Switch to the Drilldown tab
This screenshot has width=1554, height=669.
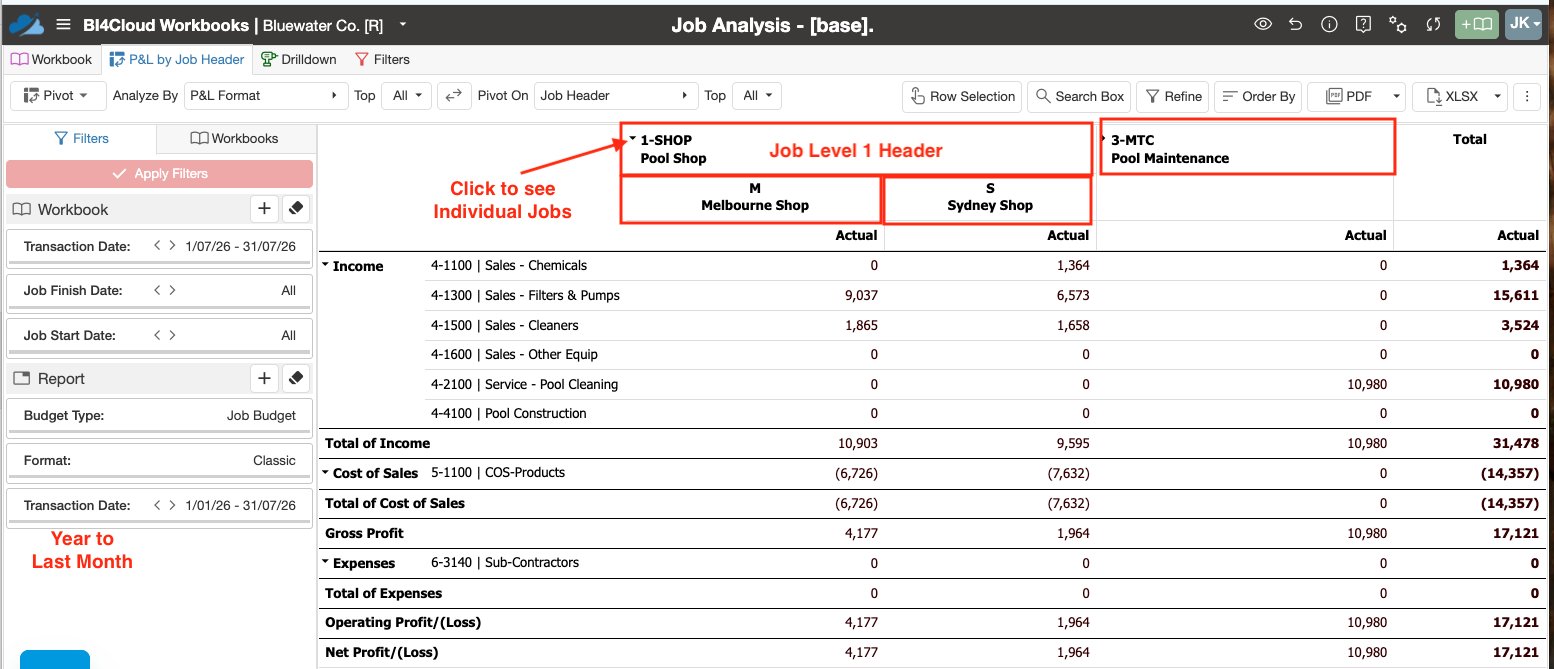pyautogui.click(x=299, y=59)
